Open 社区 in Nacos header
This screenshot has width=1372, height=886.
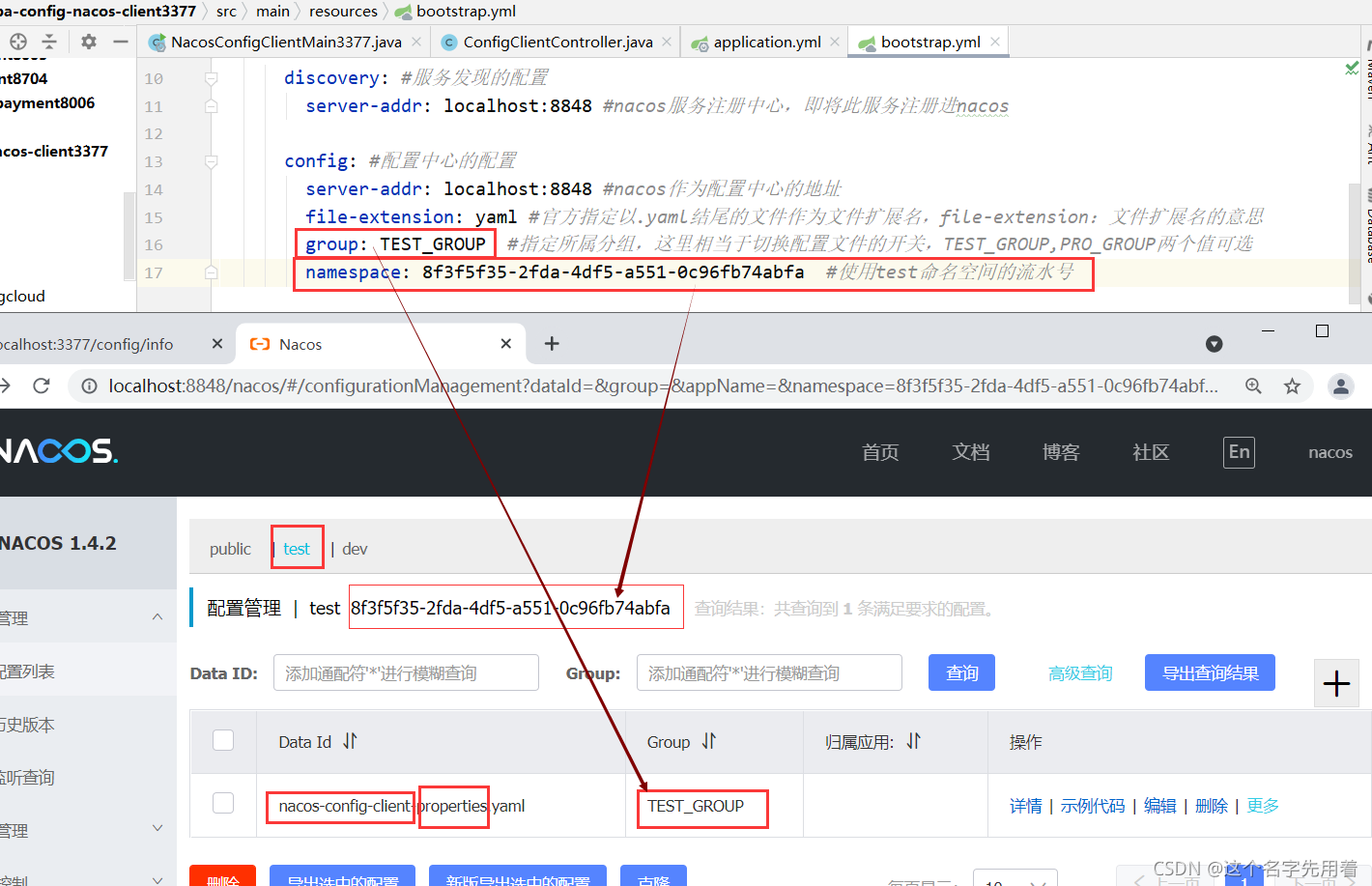tap(1151, 452)
